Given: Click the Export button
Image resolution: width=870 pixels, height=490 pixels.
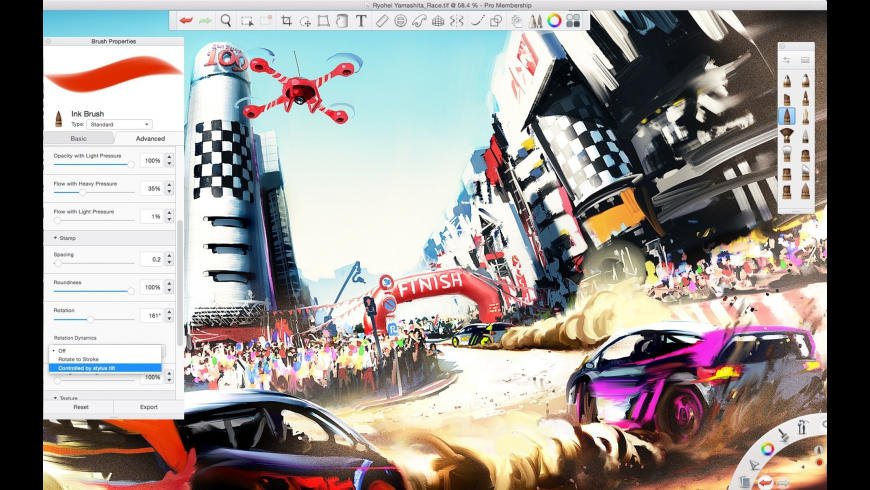Looking at the screenshot, I should point(149,407).
